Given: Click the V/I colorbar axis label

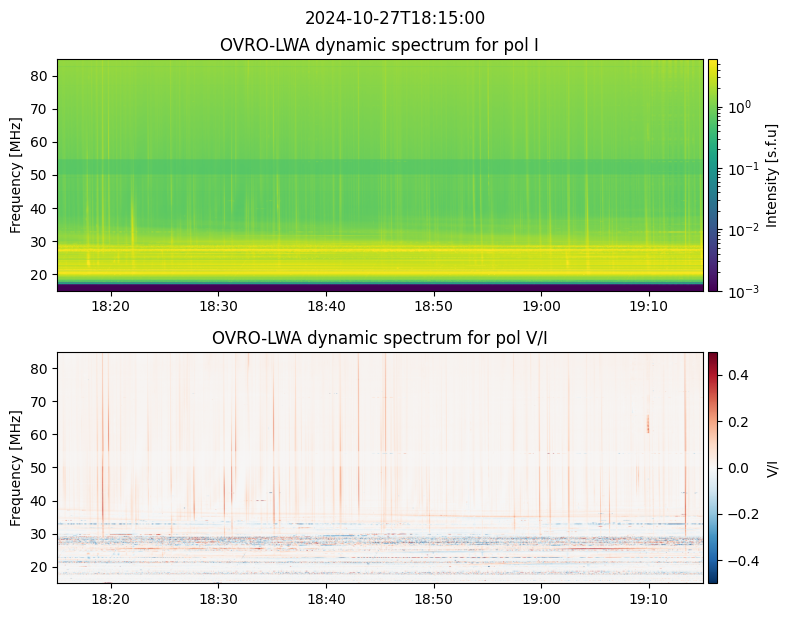Looking at the screenshot, I should 772,468.
